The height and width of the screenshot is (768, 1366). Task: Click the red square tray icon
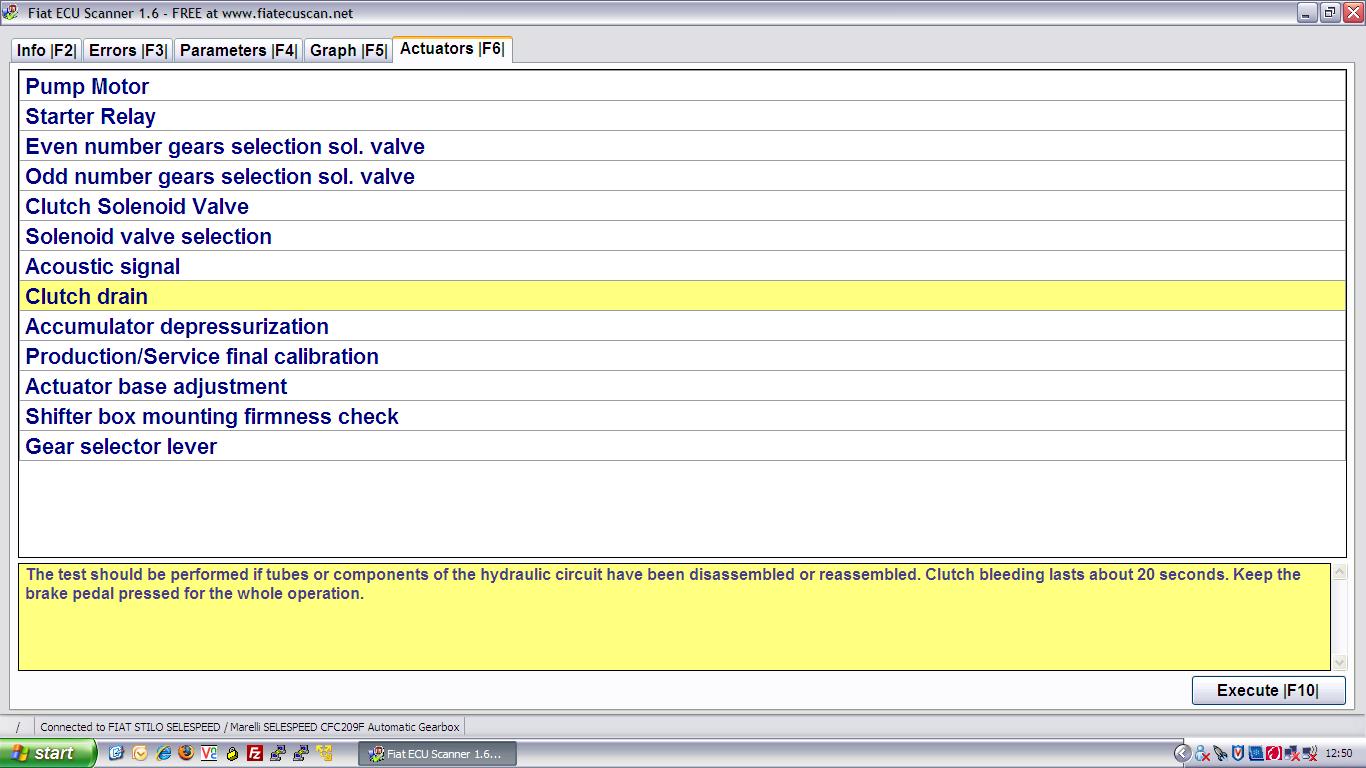1274,753
